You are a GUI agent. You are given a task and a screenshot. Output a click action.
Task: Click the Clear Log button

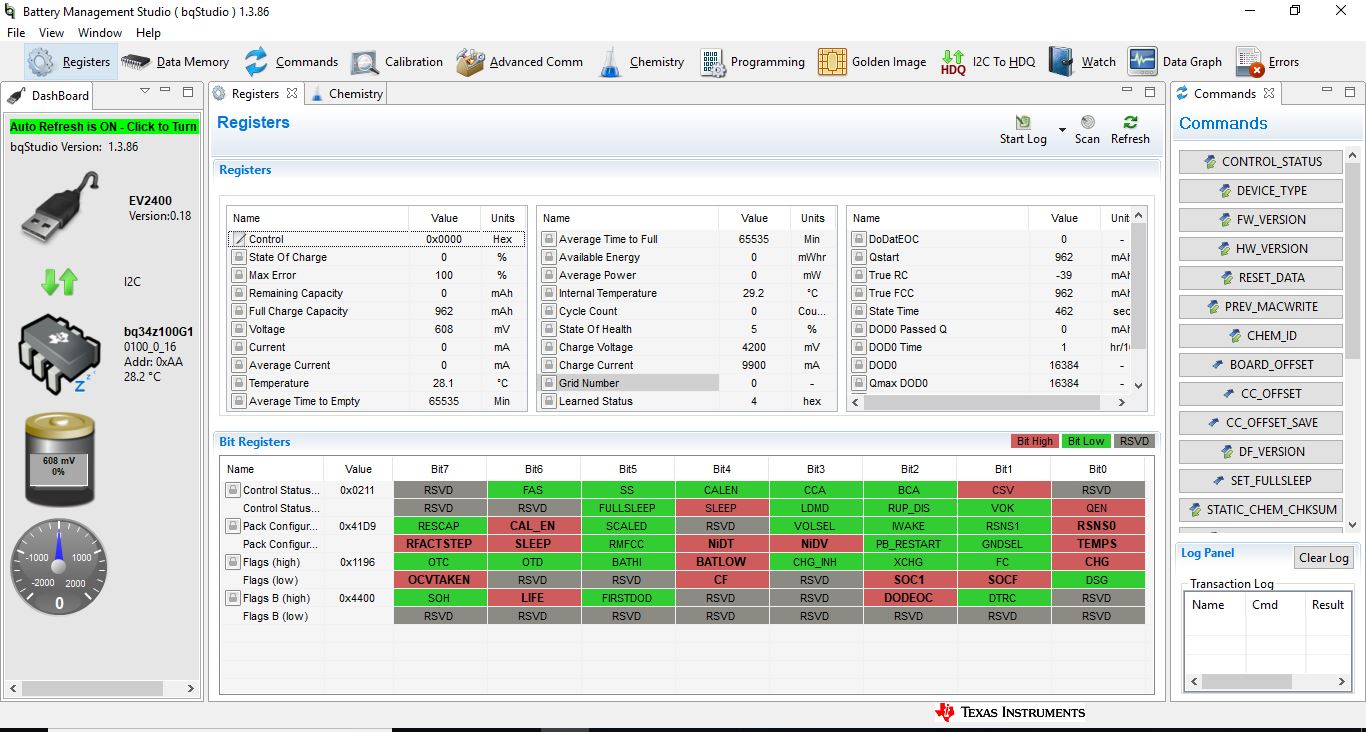[1323, 558]
